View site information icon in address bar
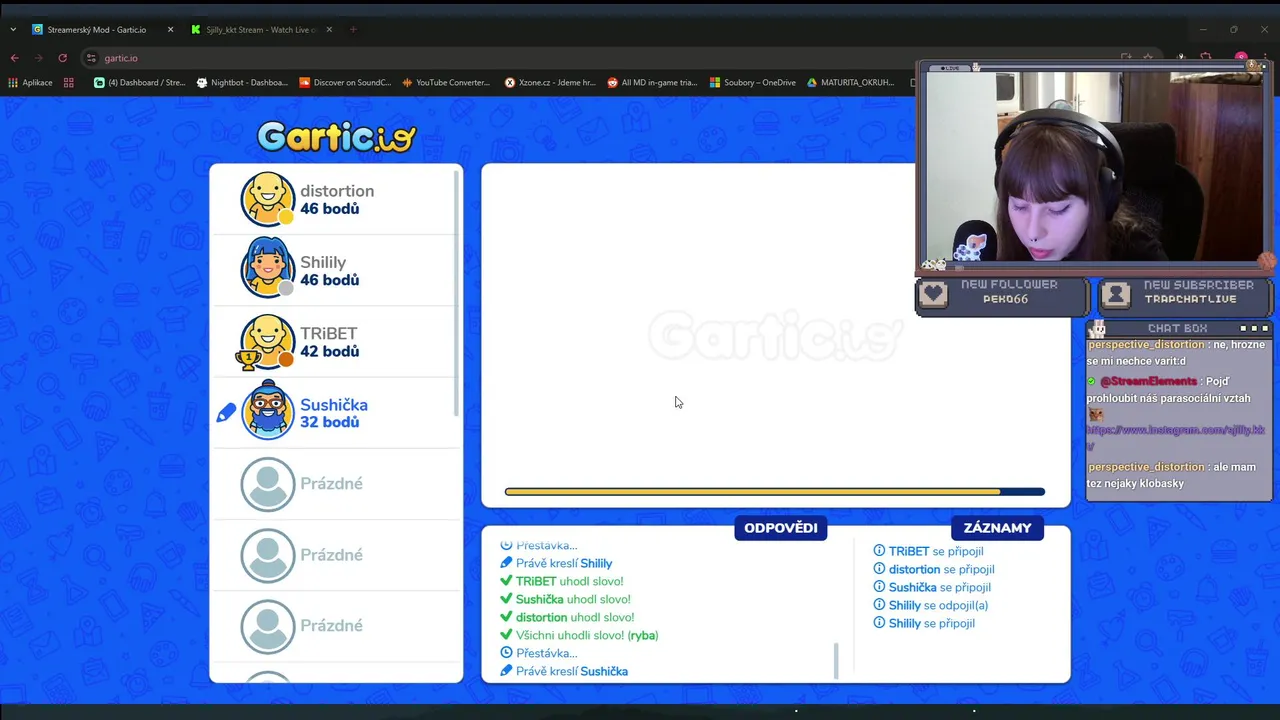1280x720 pixels. tap(91, 58)
